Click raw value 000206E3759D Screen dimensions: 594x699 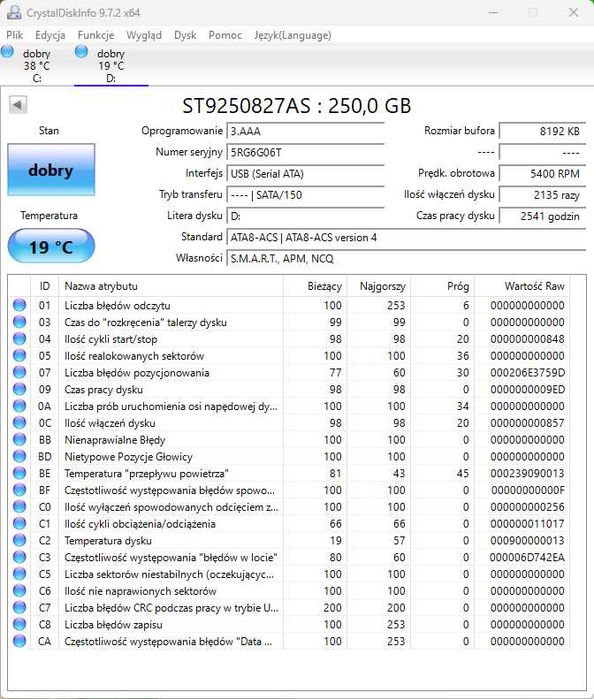tap(527, 373)
